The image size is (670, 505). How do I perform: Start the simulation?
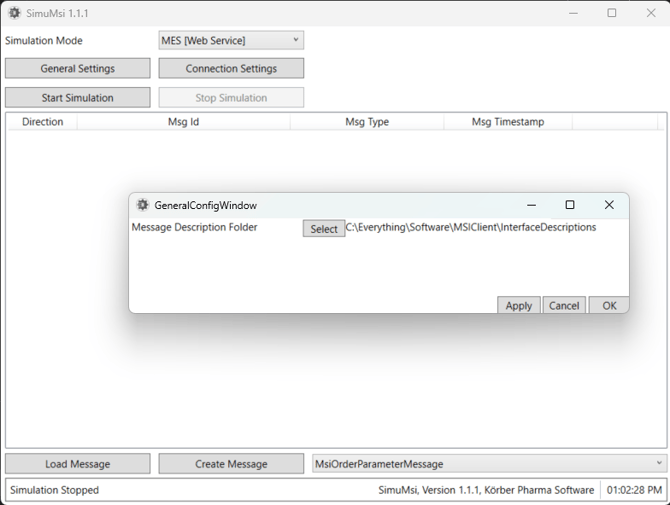[78, 98]
